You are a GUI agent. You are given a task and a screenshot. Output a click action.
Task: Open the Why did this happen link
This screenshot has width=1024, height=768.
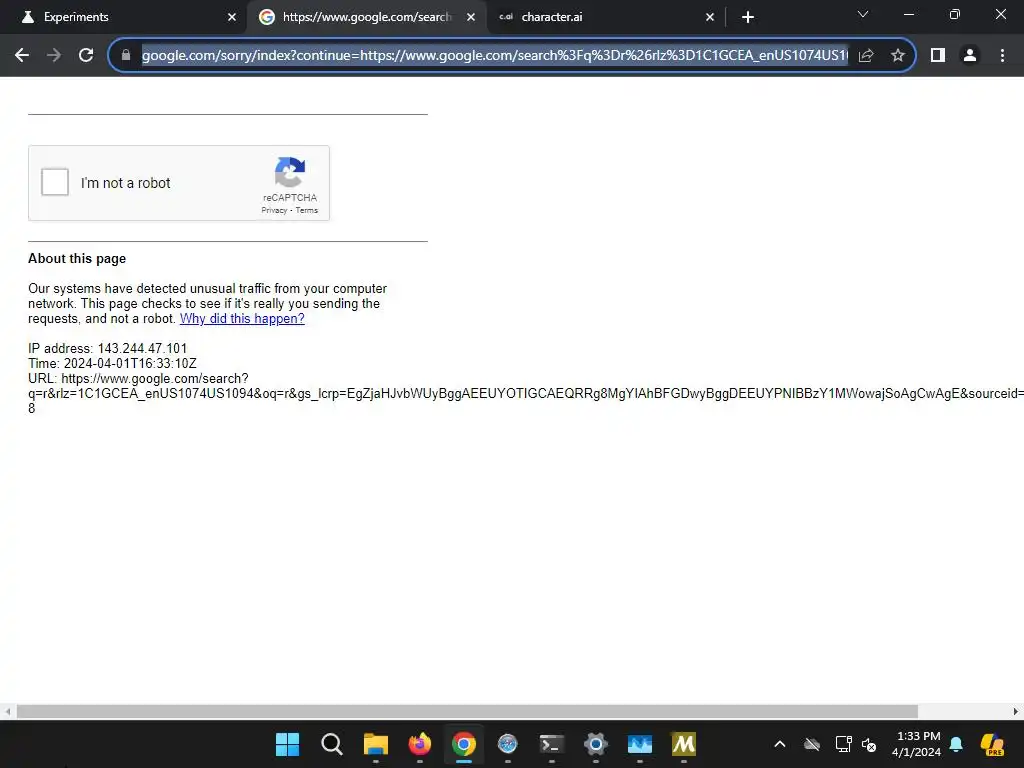coord(242,319)
